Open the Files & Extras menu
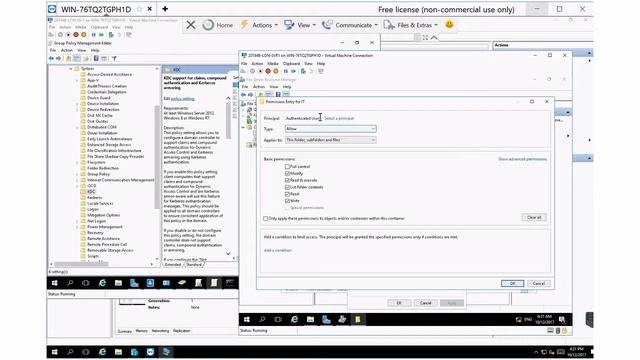Image resolution: width=640 pixels, height=360 pixels. pos(411,25)
